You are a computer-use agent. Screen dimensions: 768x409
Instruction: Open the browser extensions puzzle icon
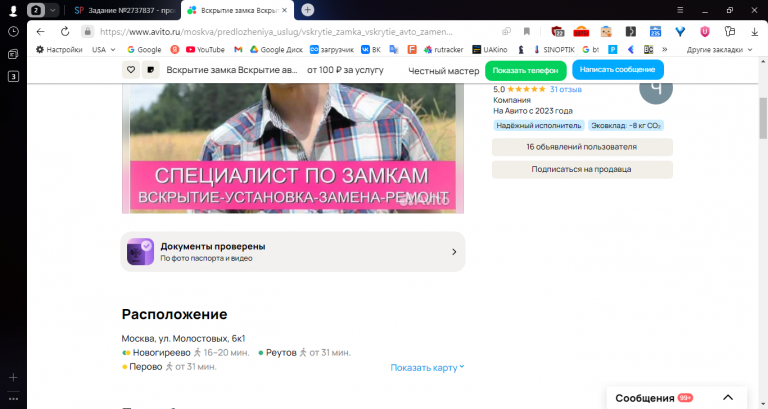[730, 31]
